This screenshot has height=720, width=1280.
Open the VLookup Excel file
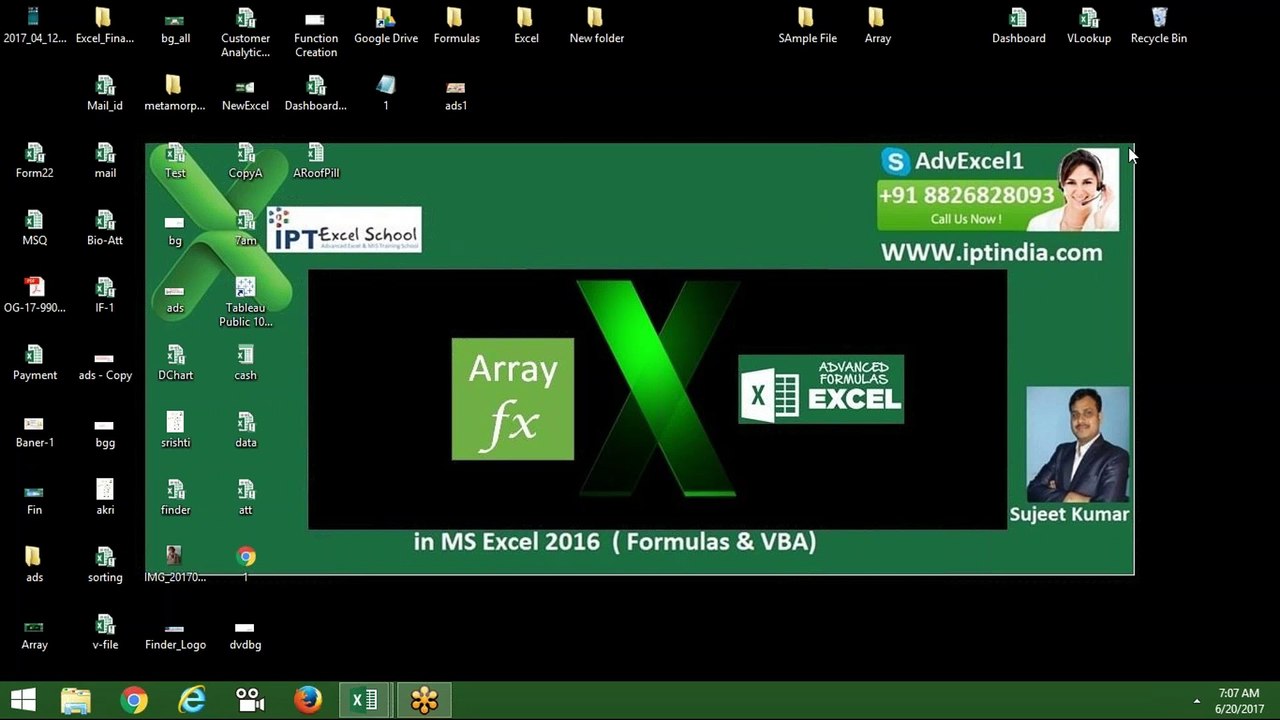(x=1089, y=26)
